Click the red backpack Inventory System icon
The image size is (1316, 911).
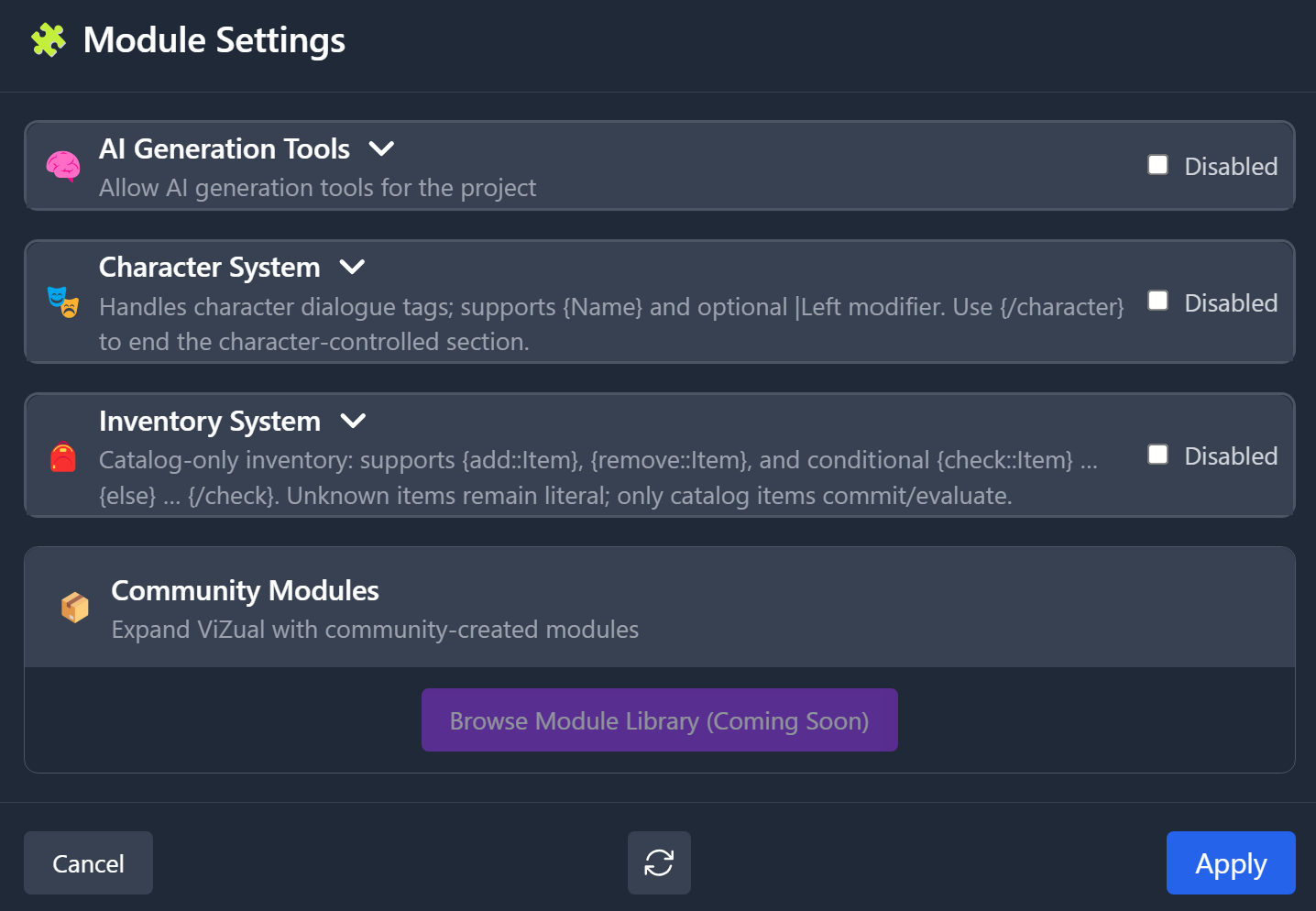62,455
